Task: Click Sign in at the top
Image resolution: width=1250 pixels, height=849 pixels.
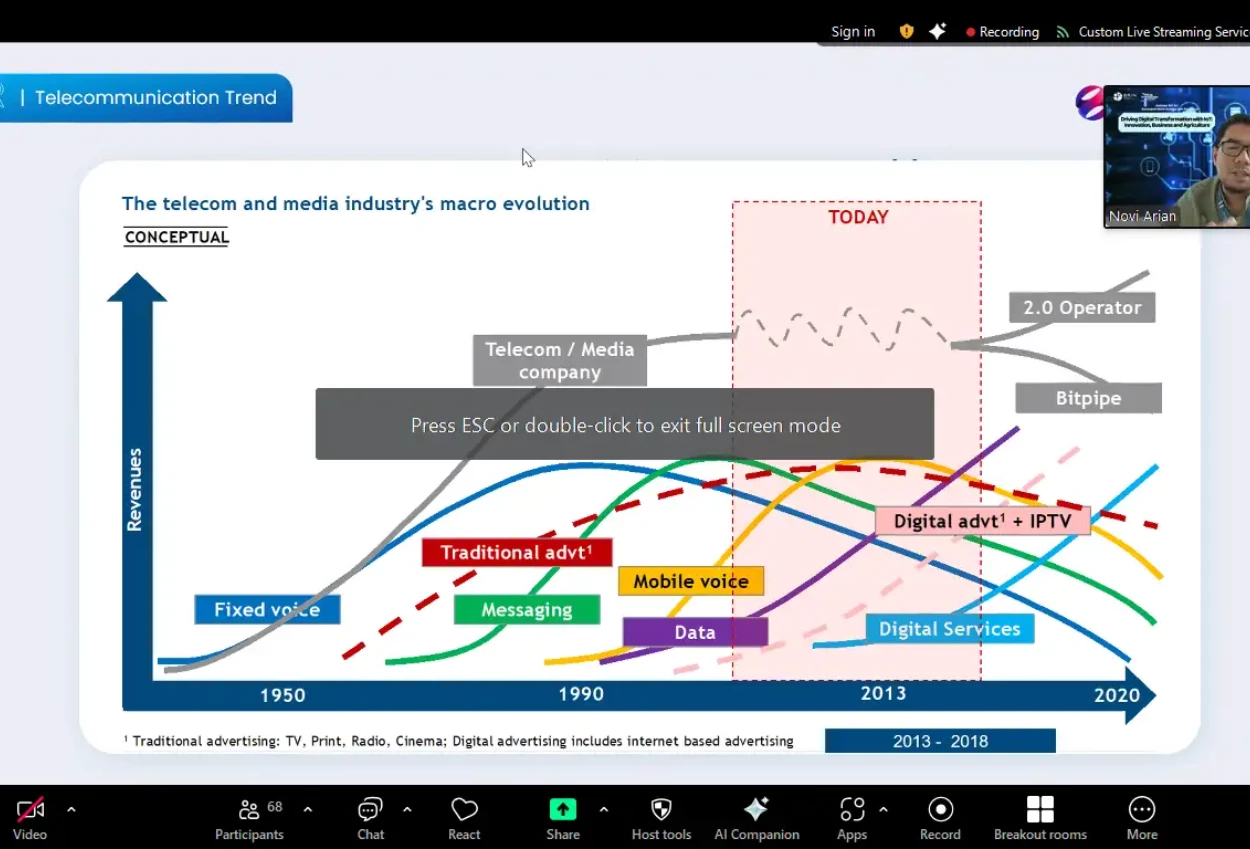Action: coord(853,32)
